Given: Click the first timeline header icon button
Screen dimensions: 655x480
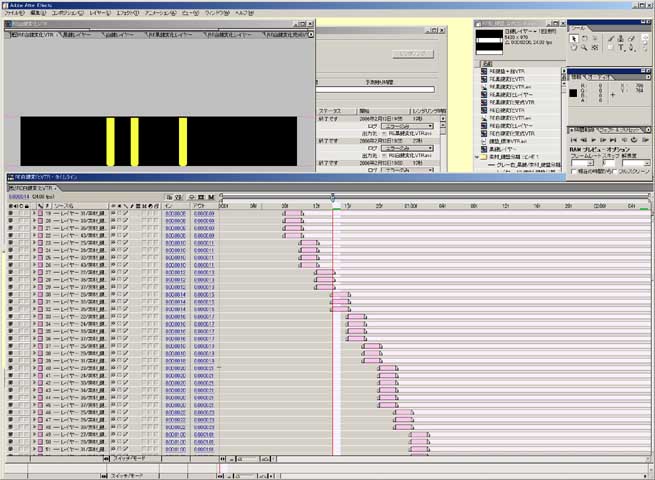Looking at the screenshot, I should point(169,197).
